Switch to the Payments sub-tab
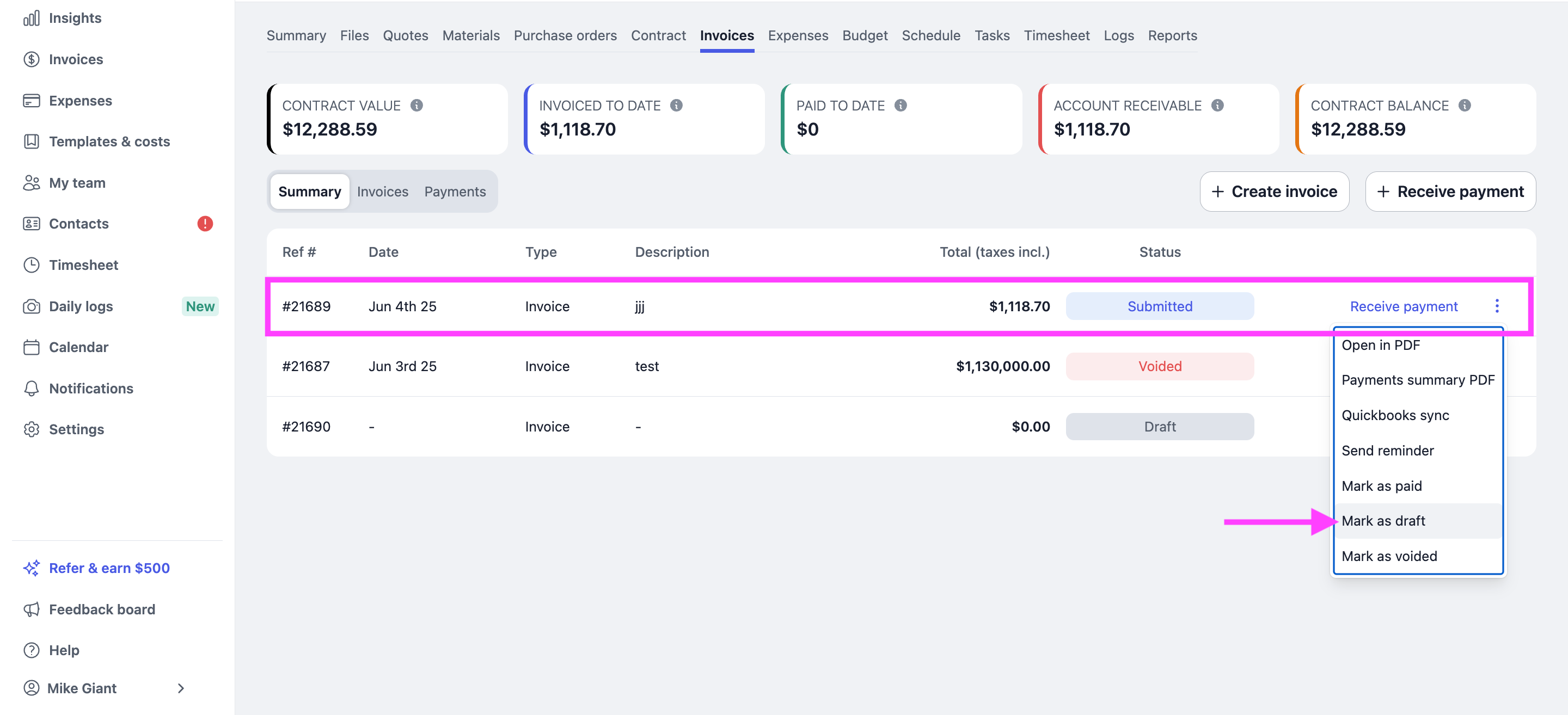1568x715 pixels. click(455, 192)
